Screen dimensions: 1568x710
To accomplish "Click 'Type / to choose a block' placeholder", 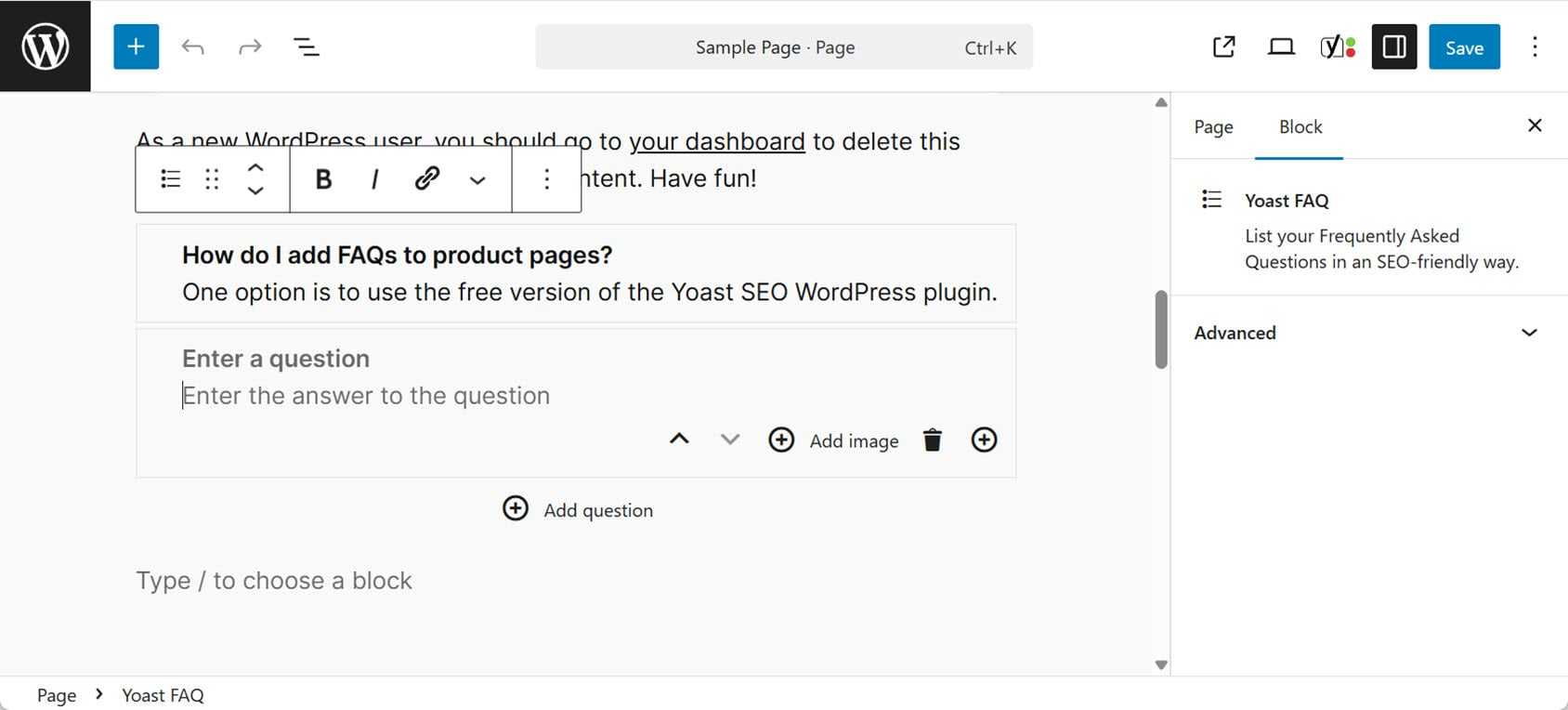I will coord(274,581).
